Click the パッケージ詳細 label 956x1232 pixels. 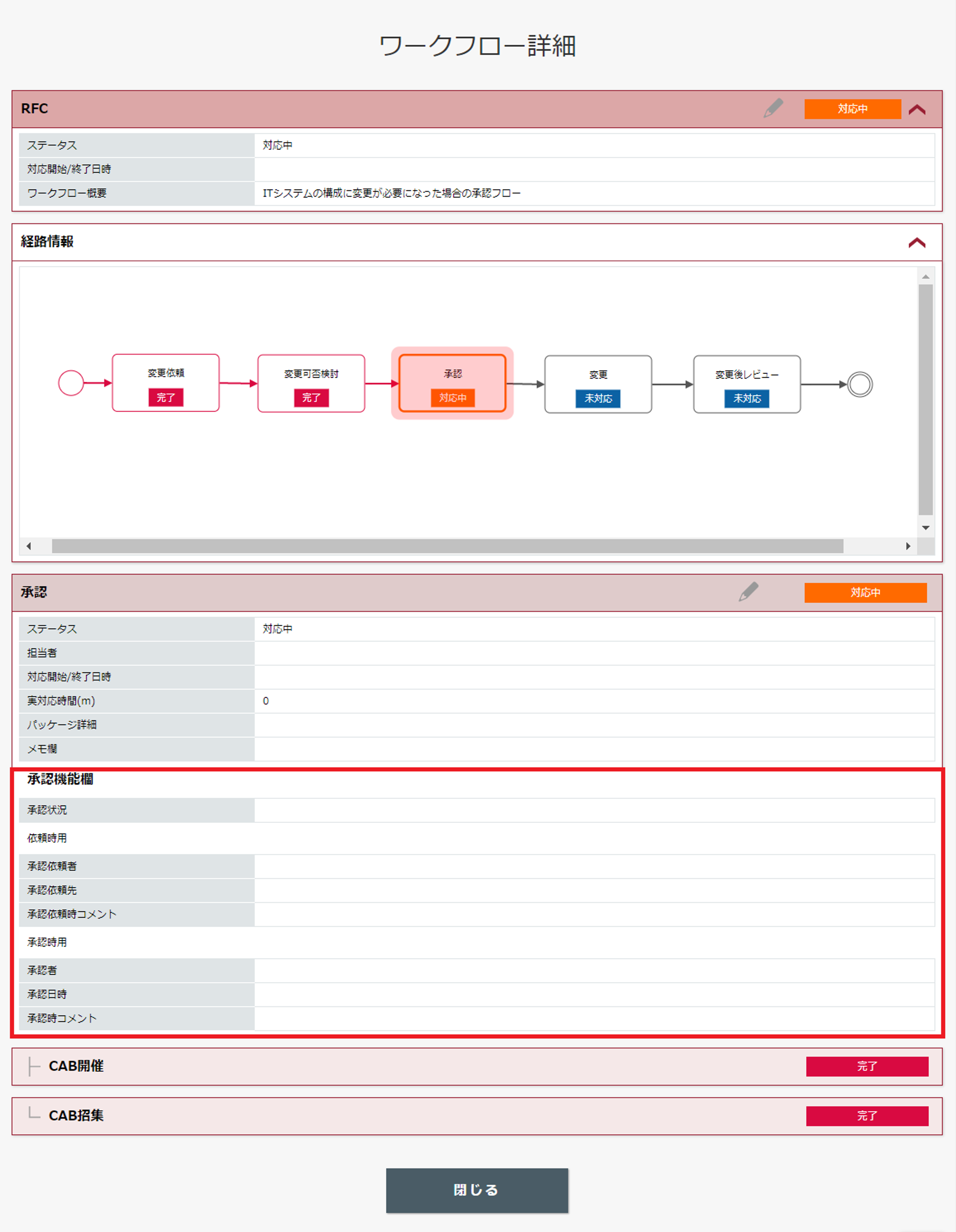[62, 724]
